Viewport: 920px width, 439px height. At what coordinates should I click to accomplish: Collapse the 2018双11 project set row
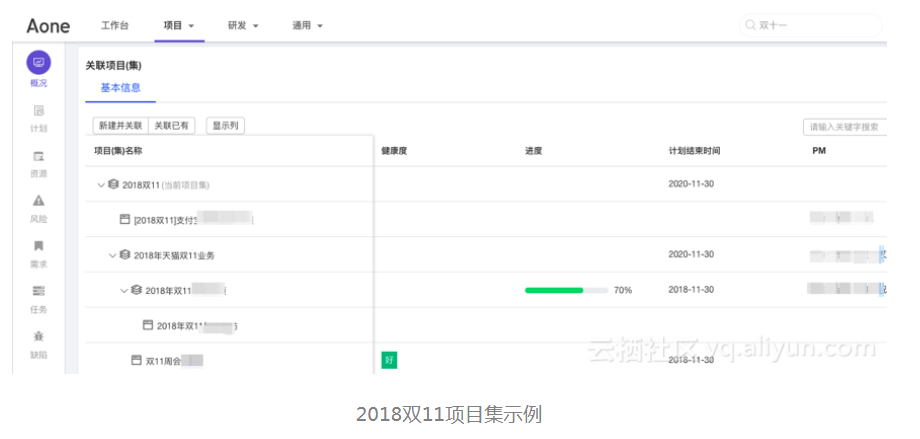pyautogui.click(x=101, y=185)
